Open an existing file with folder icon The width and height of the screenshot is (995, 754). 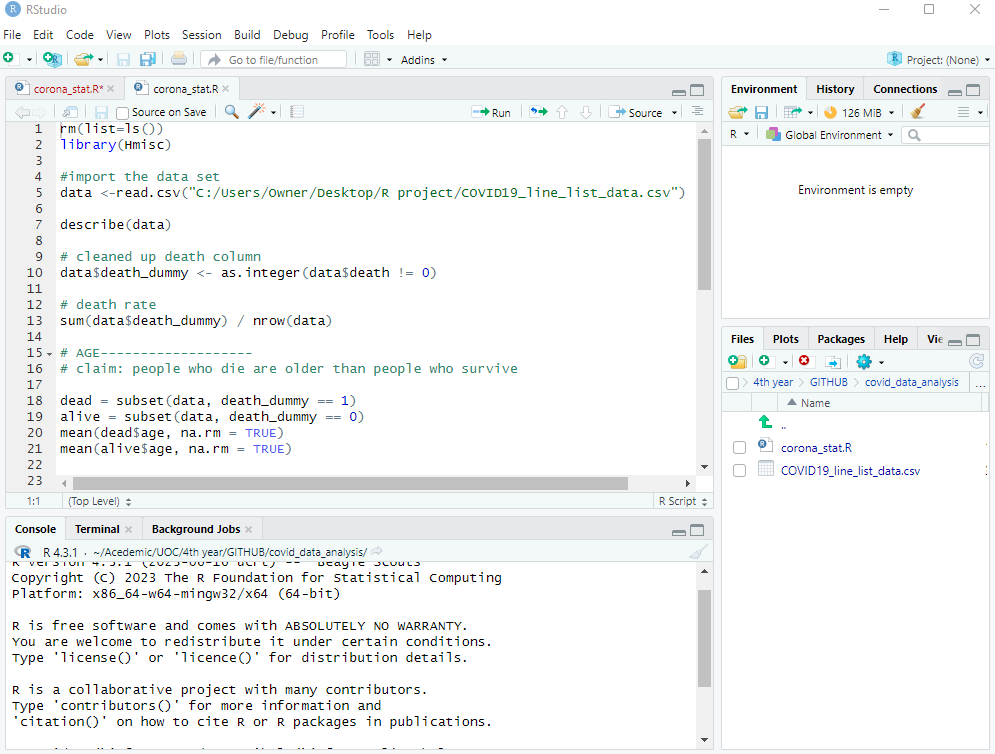pos(83,59)
